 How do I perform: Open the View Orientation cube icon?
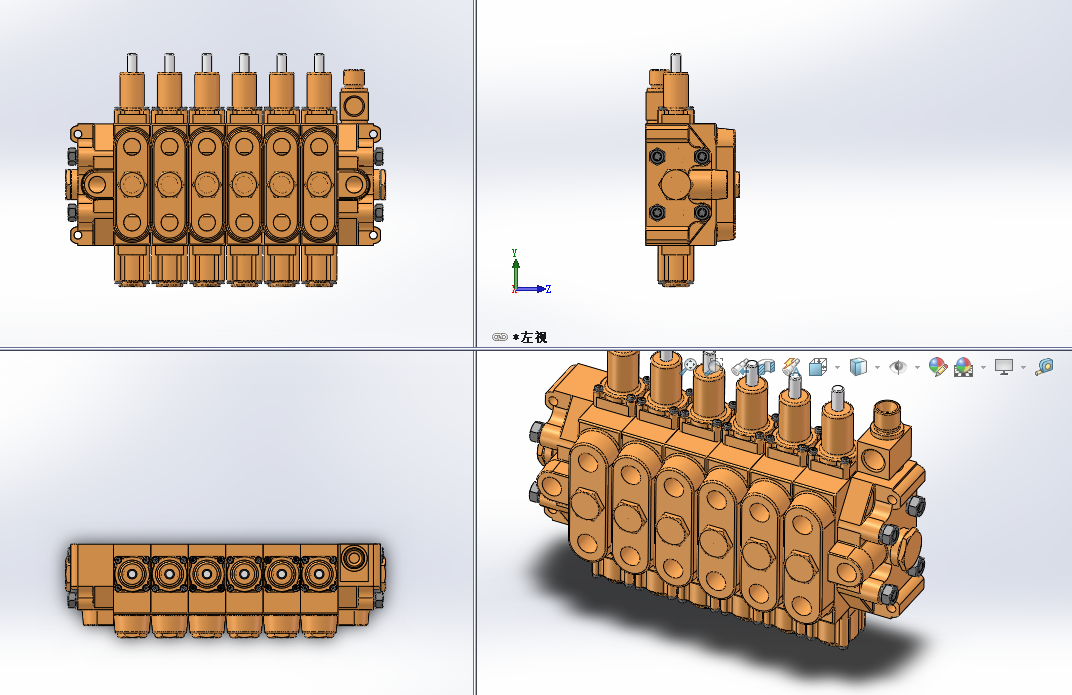(818, 367)
